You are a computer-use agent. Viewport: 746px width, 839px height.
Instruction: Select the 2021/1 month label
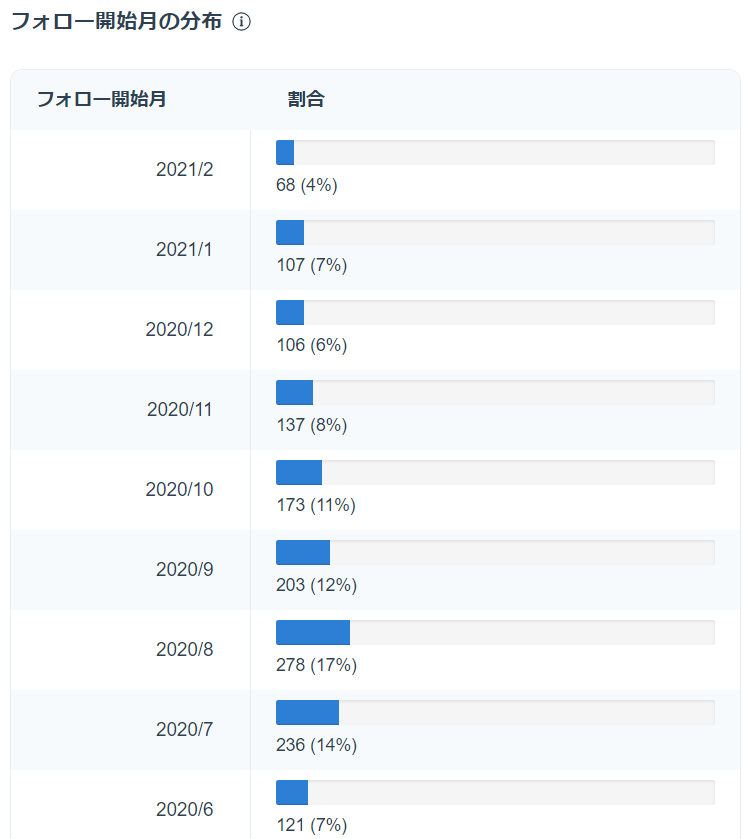pos(184,250)
